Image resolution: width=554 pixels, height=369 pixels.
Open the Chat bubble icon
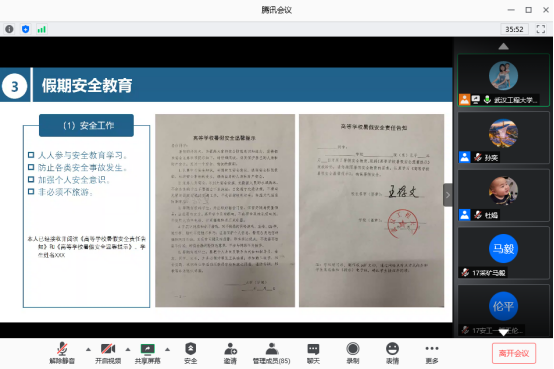coord(313,353)
